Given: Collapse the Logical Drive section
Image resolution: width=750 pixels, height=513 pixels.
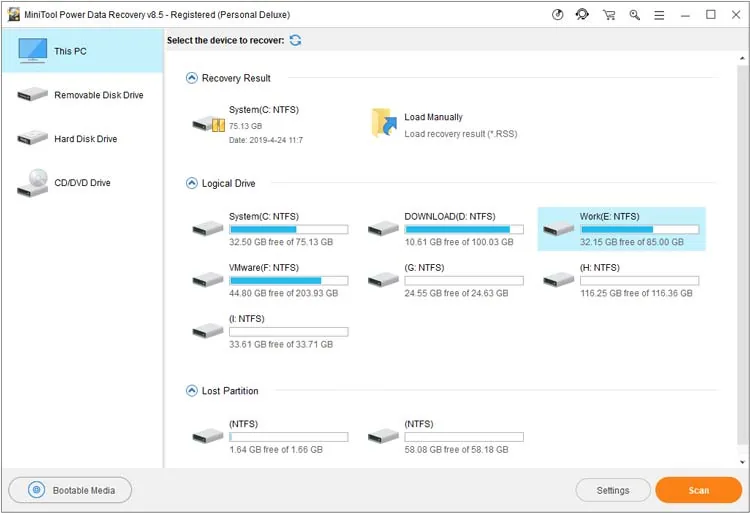Looking at the screenshot, I should coord(191,183).
